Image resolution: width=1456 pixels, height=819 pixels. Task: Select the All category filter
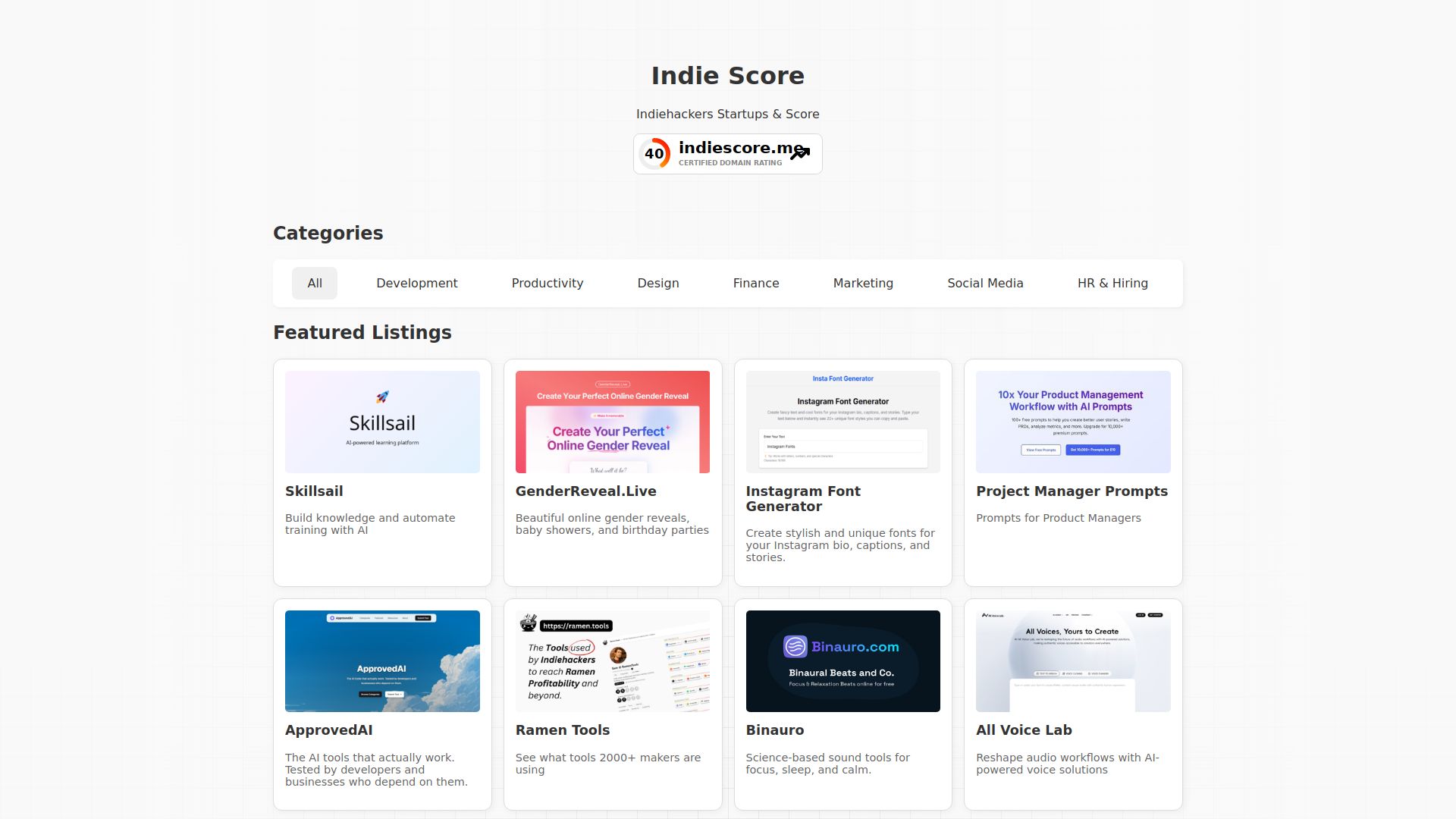[315, 283]
